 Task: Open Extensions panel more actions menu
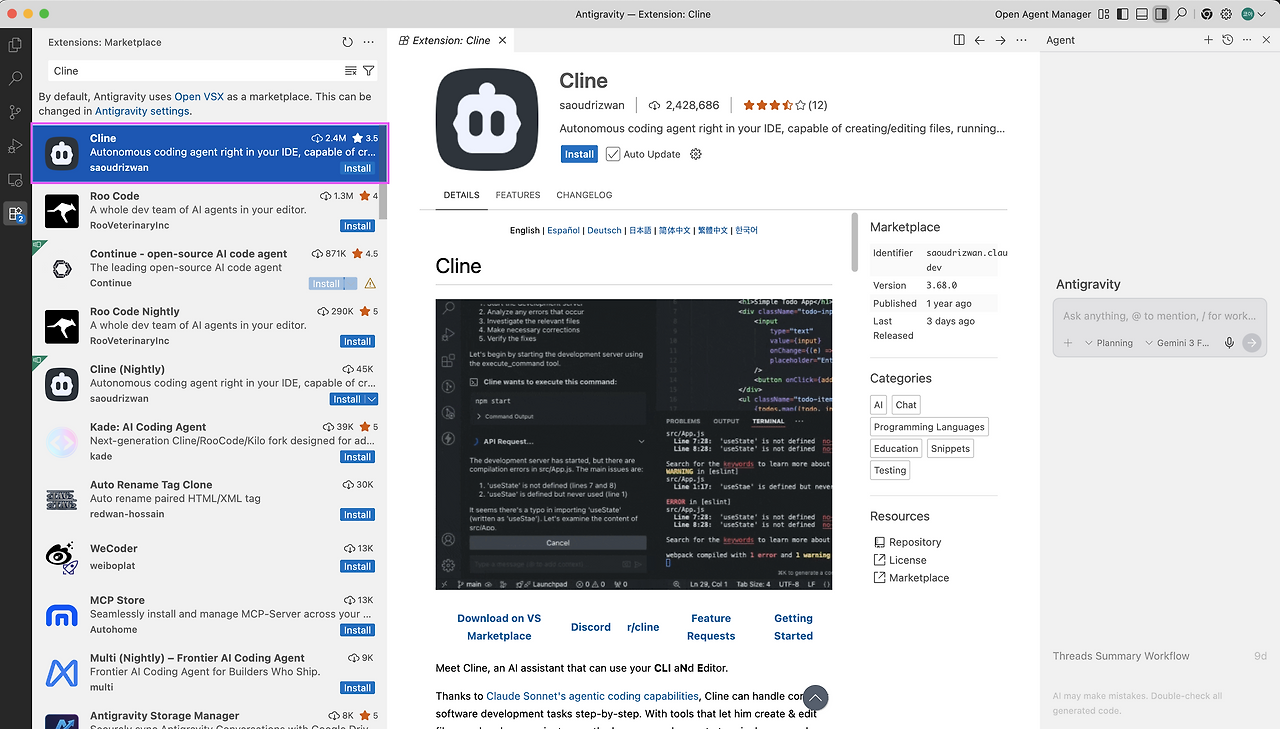coord(369,42)
